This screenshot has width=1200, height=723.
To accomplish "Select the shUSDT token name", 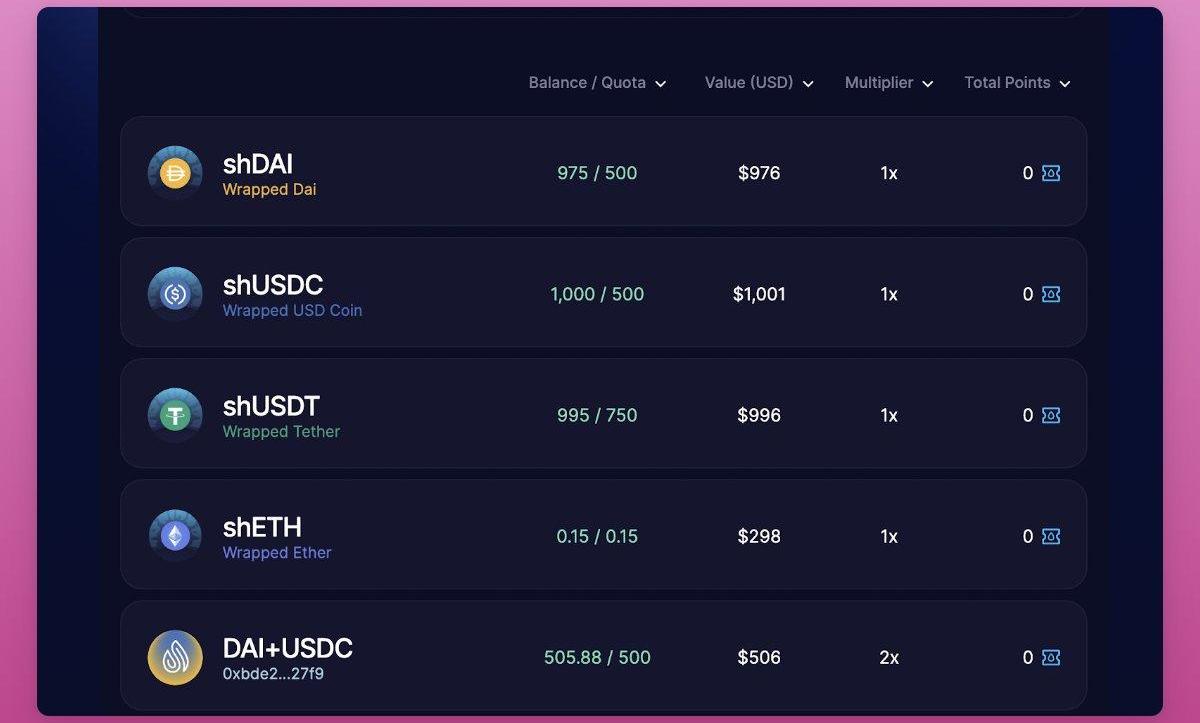I will click(271, 406).
